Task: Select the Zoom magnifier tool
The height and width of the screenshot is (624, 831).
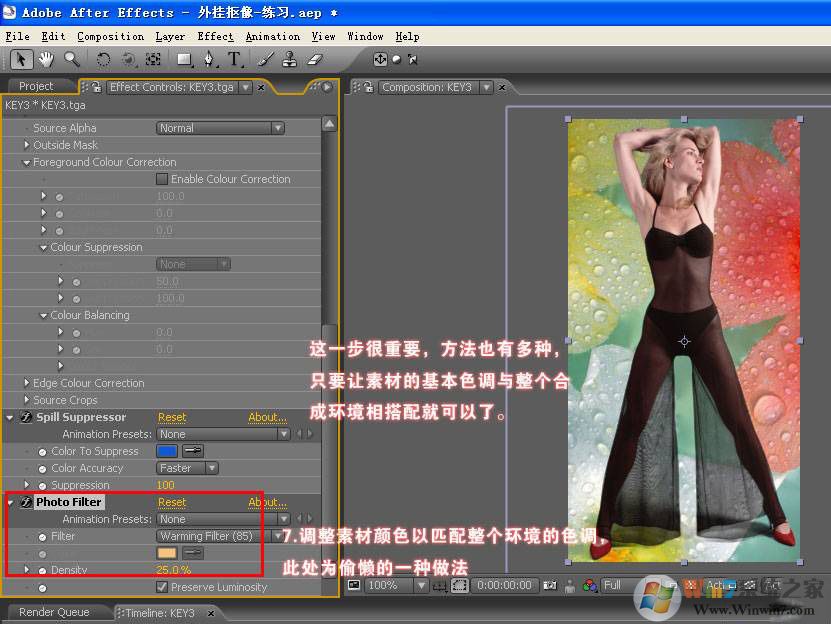Action: click(72, 60)
